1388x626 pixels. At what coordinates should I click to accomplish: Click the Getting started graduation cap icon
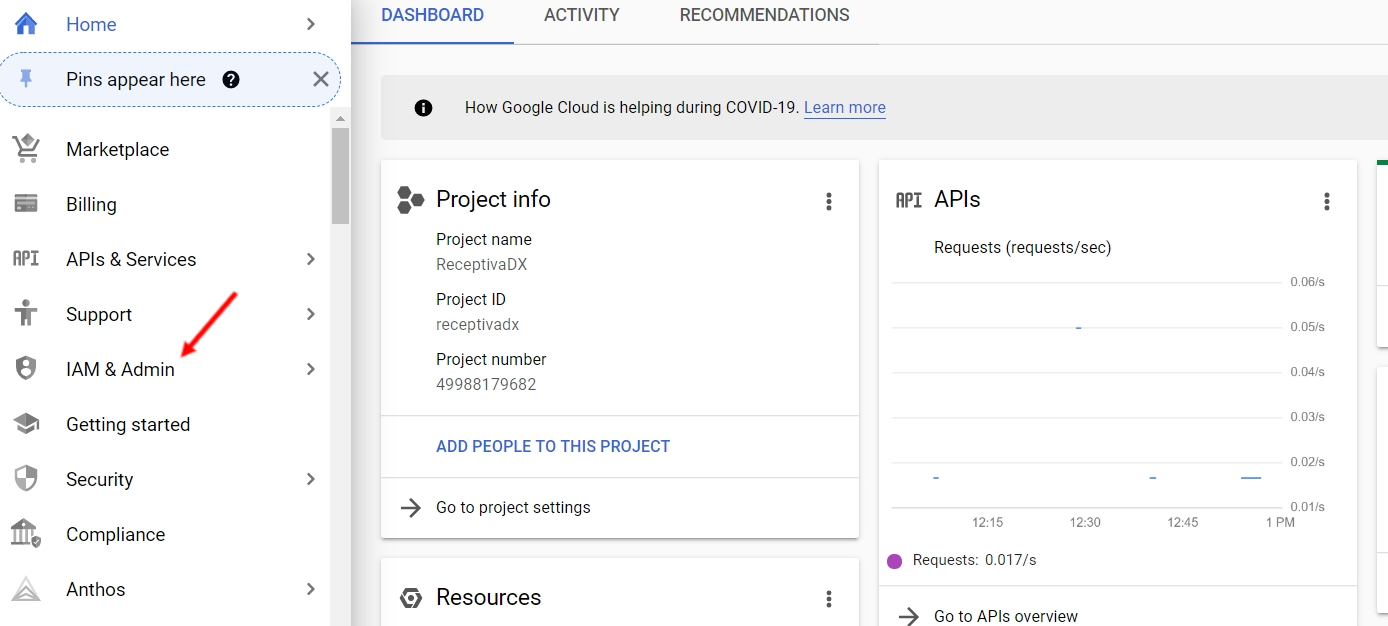(x=26, y=424)
